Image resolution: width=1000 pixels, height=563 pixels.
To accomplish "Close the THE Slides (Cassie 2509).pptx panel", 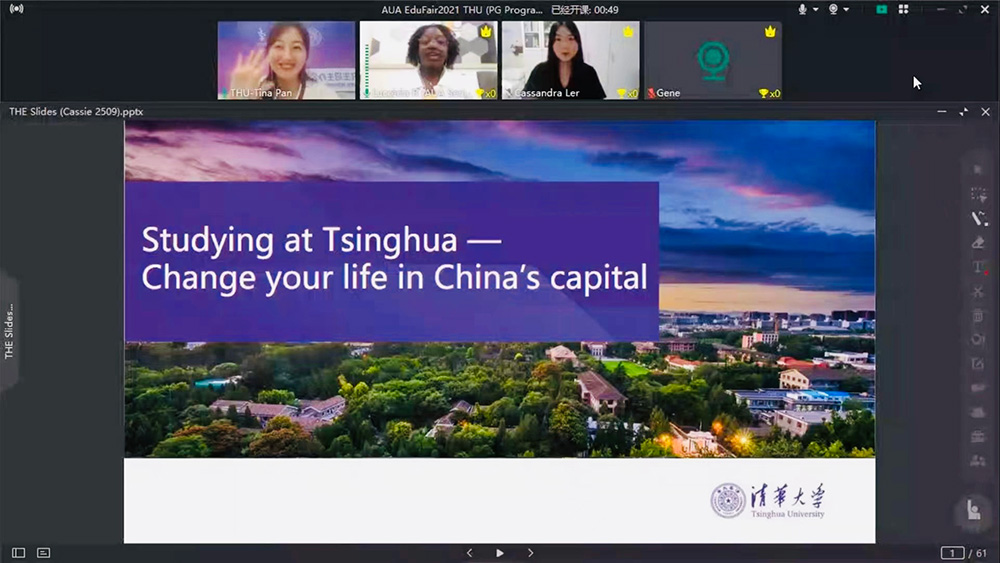I will point(985,112).
